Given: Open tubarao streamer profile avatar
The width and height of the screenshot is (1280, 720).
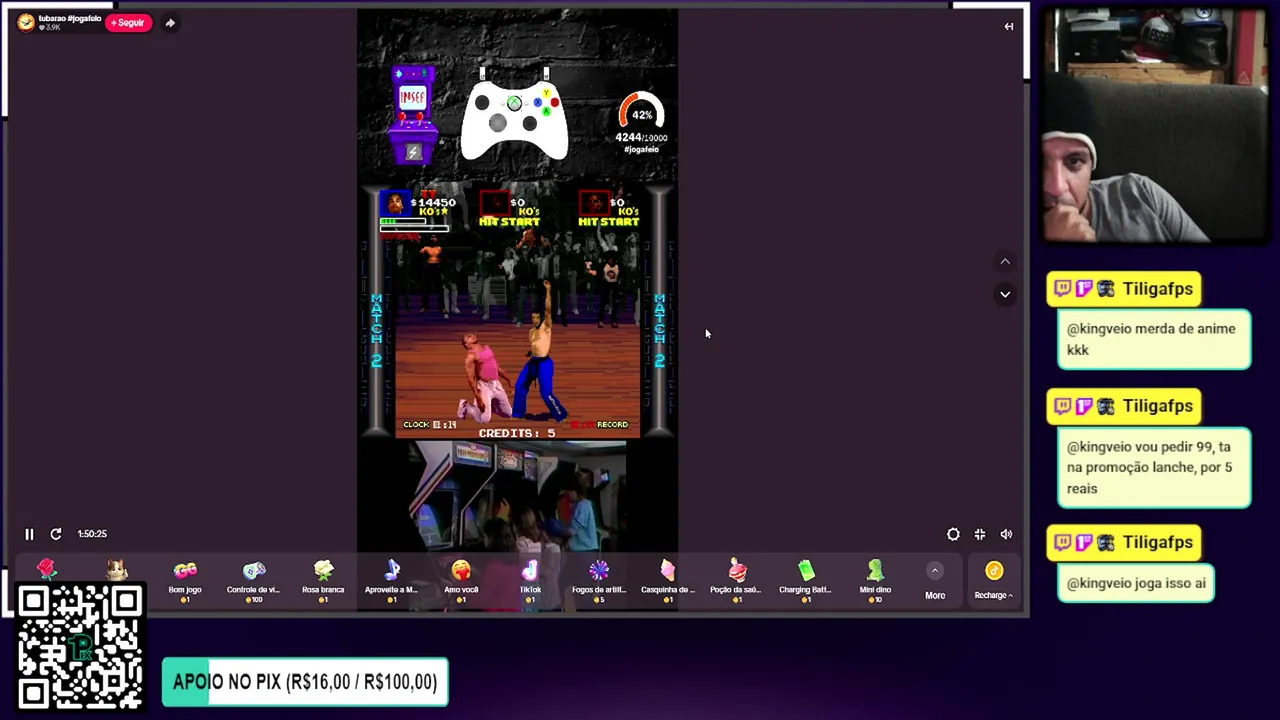Looking at the screenshot, I should (26, 22).
